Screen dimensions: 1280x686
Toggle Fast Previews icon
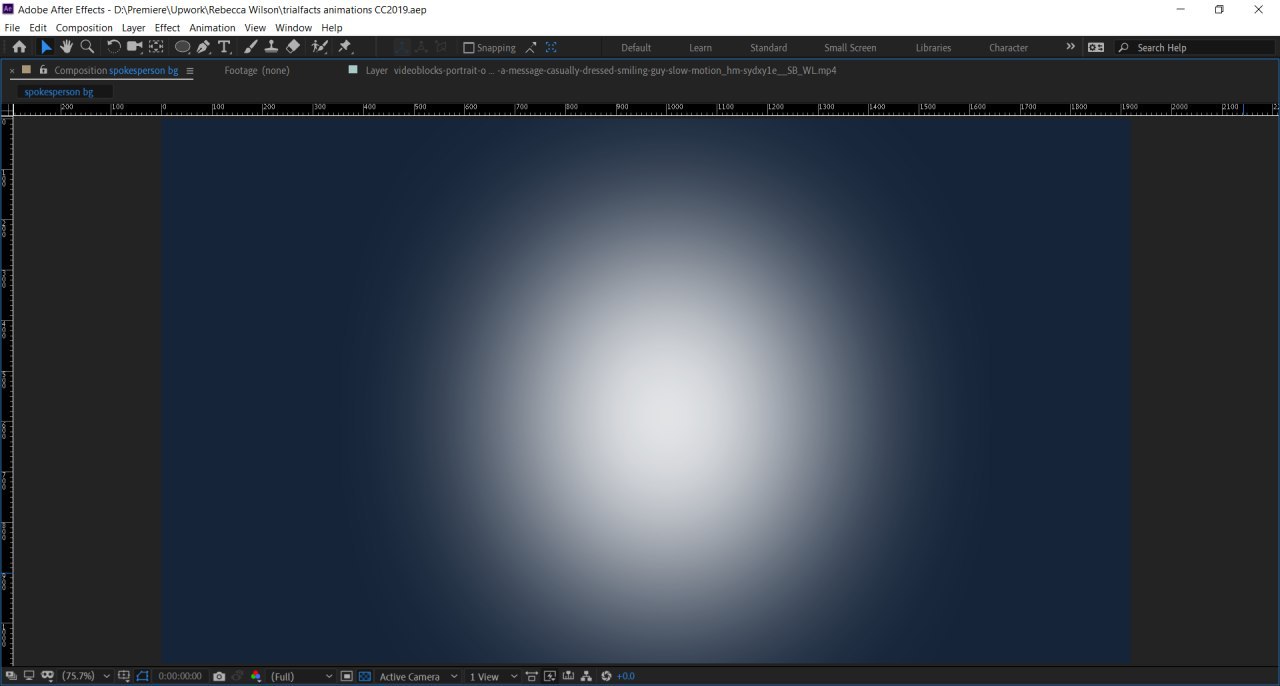549,676
